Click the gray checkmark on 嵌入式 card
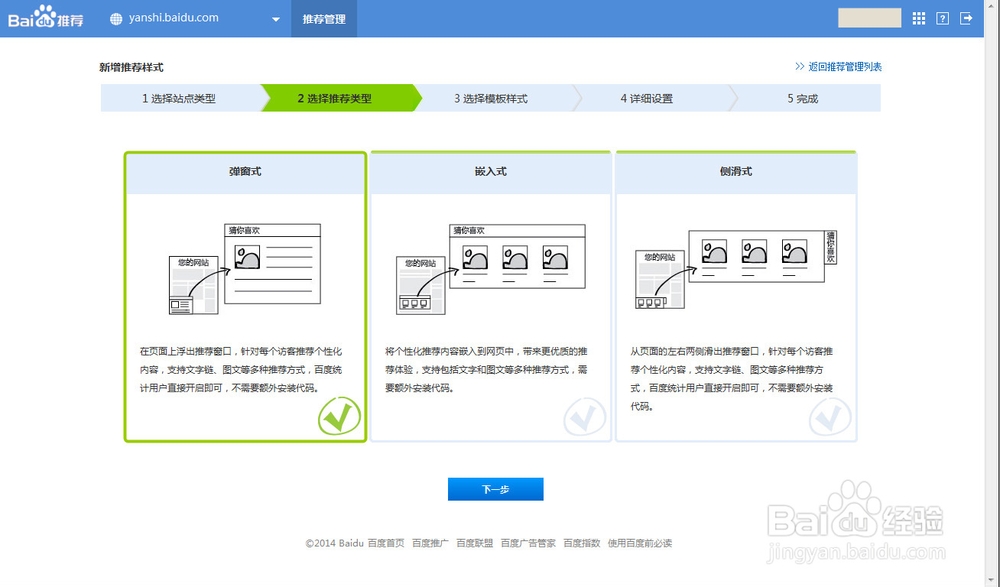 [x=585, y=417]
